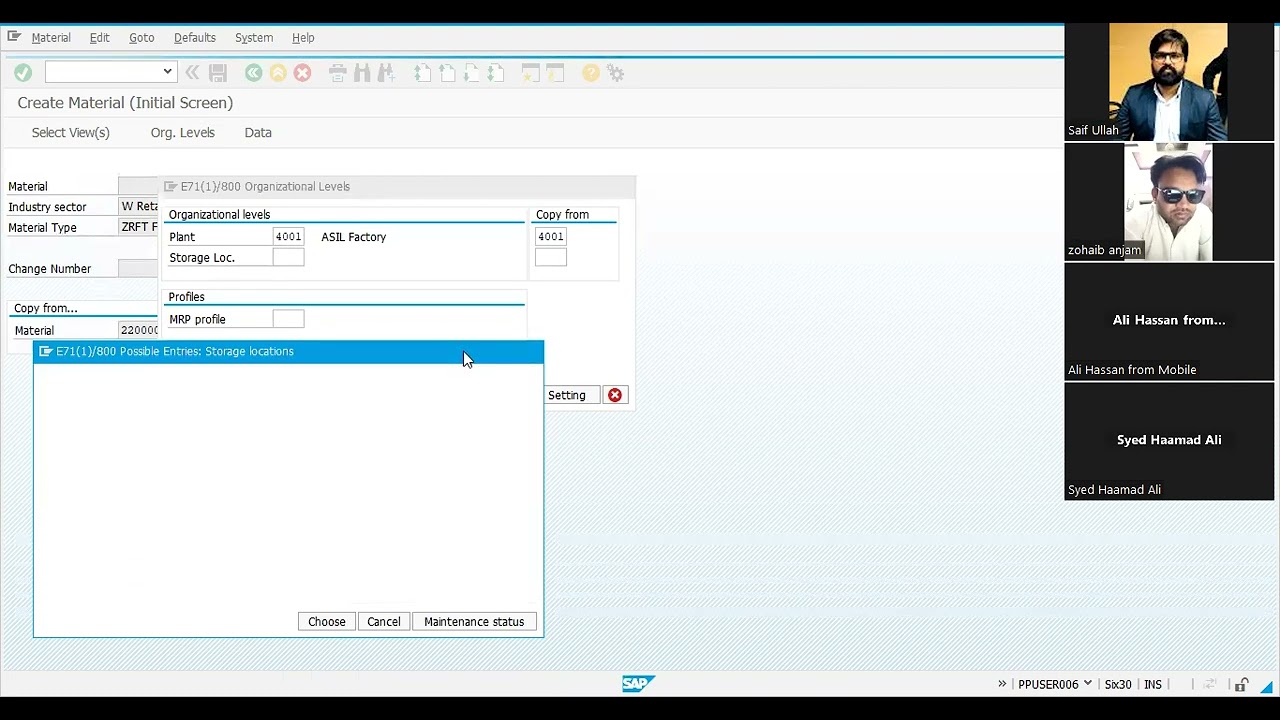Open the Edit menu
Image resolution: width=1280 pixels, height=720 pixels.
(99, 38)
